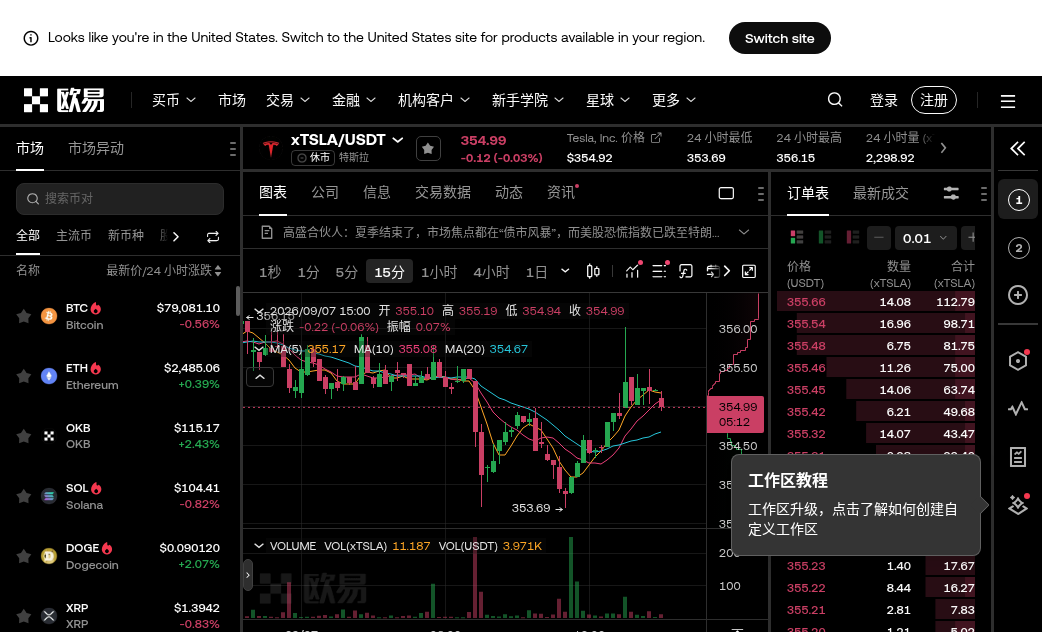1042x632 pixels.
Task: Click the Switch site button
Action: 780,39
